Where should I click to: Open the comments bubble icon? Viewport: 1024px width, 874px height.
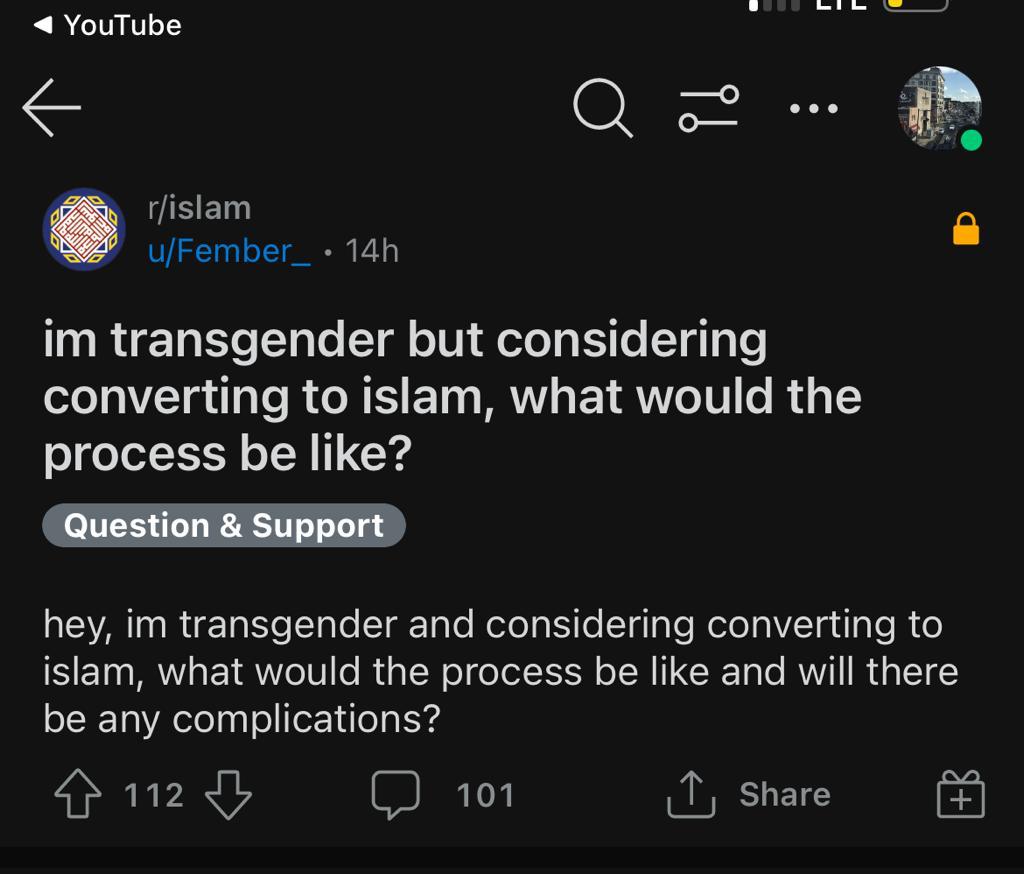[x=395, y=795]
